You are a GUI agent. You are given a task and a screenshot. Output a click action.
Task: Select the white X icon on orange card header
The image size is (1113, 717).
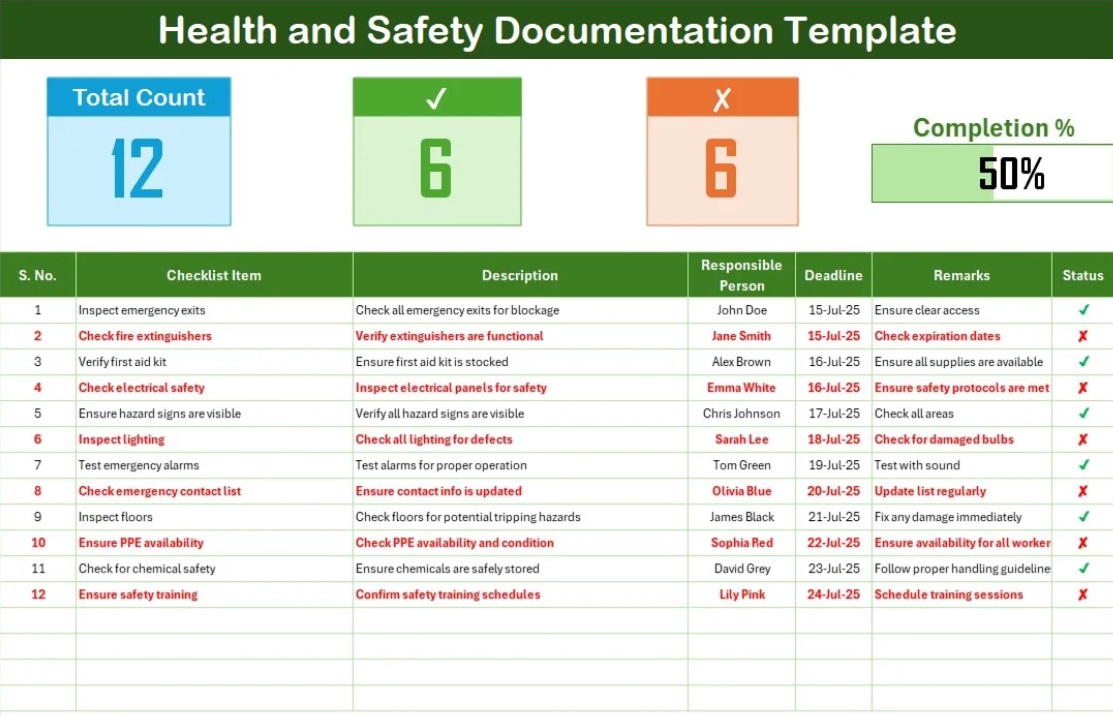722,99
